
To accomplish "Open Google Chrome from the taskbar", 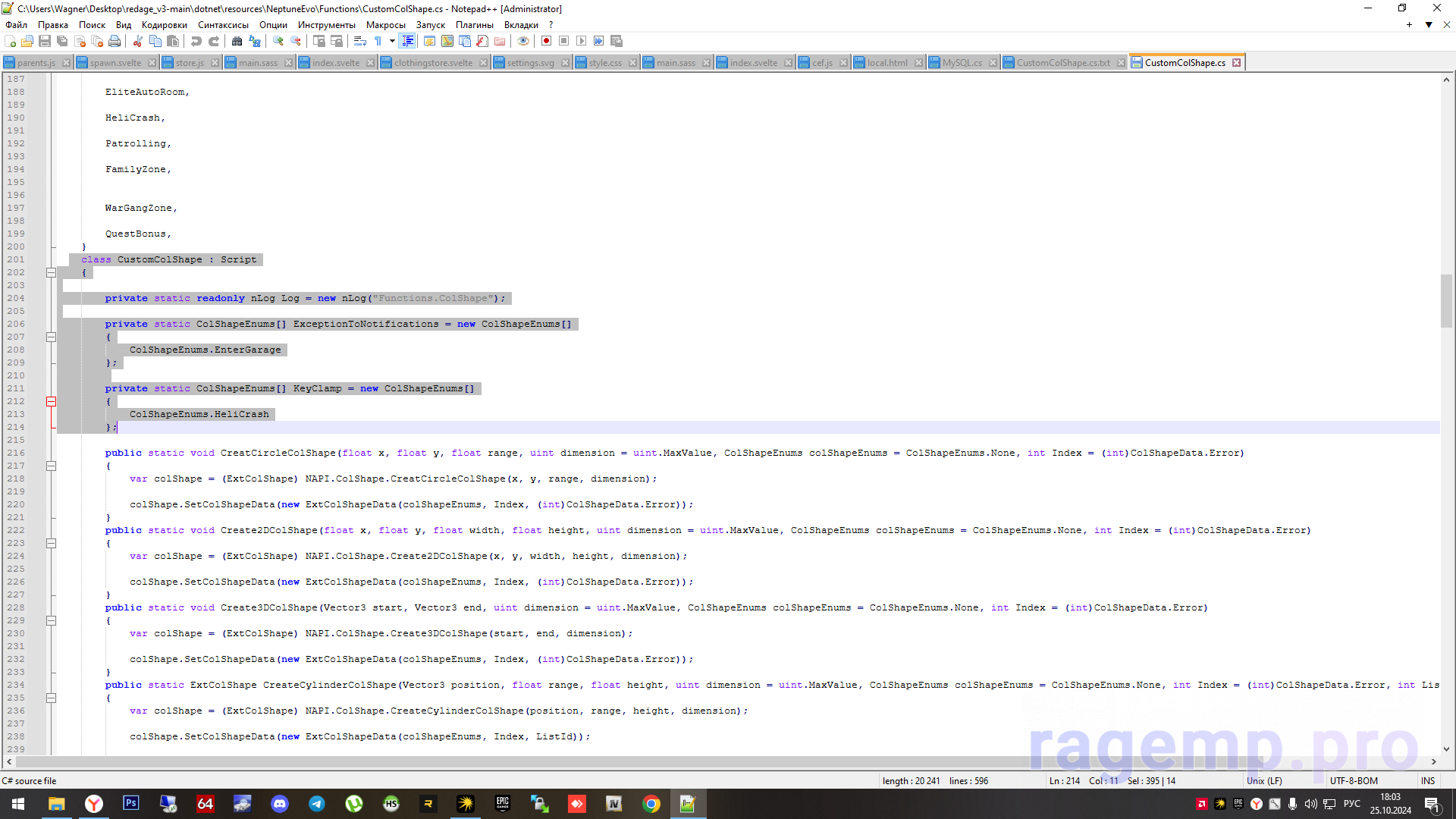I will [651, 804].
